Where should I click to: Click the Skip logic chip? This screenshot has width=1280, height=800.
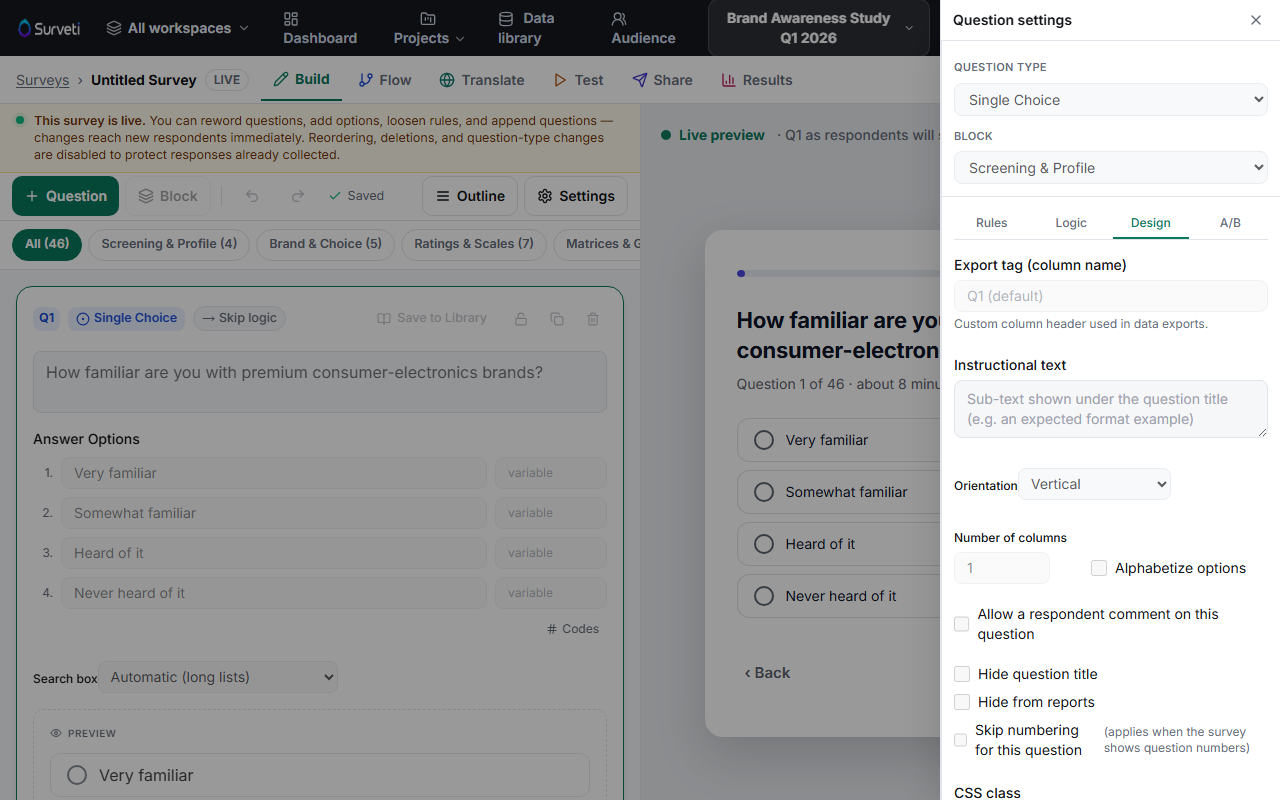pyautogui.click(x=239, y=318)
